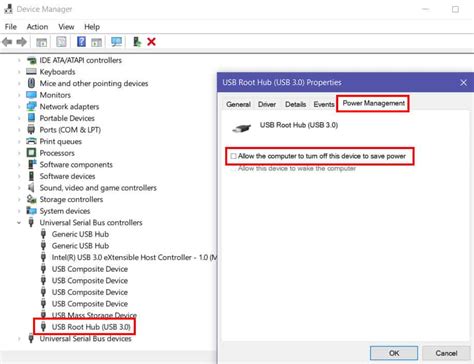
Task: Click the Software components icon
Action: [32, 164]
